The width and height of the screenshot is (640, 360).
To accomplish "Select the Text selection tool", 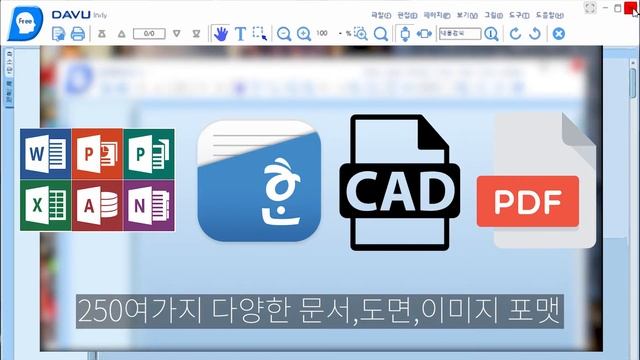I will (240, 33).
